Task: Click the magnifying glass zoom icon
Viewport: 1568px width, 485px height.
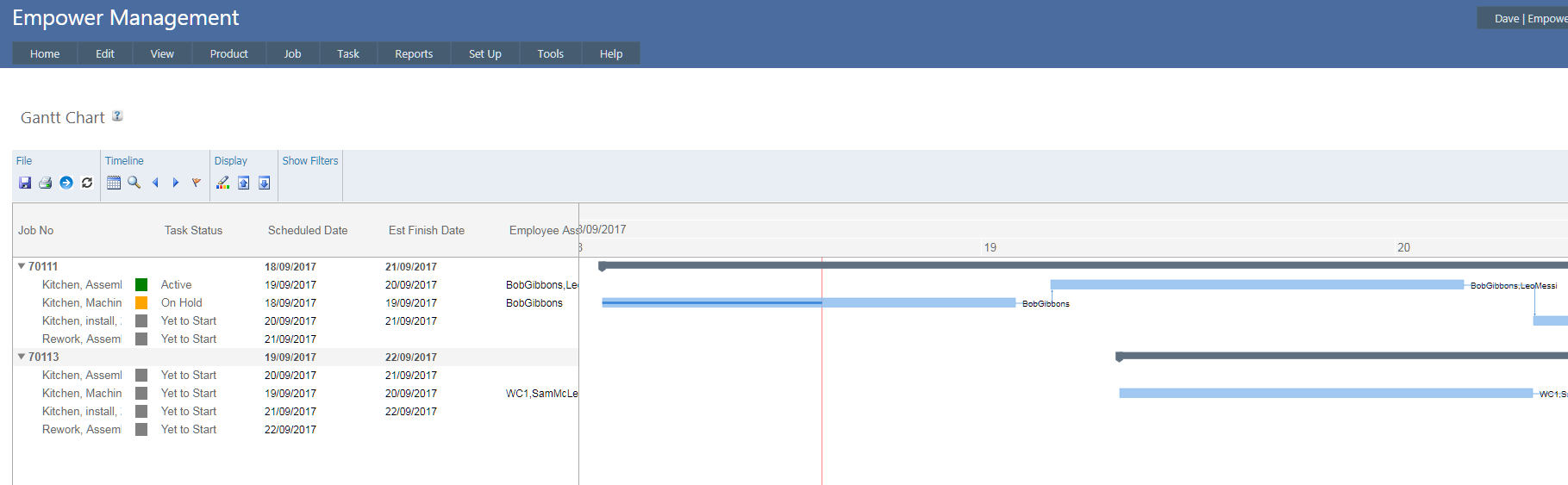Action: coord(134,183)
